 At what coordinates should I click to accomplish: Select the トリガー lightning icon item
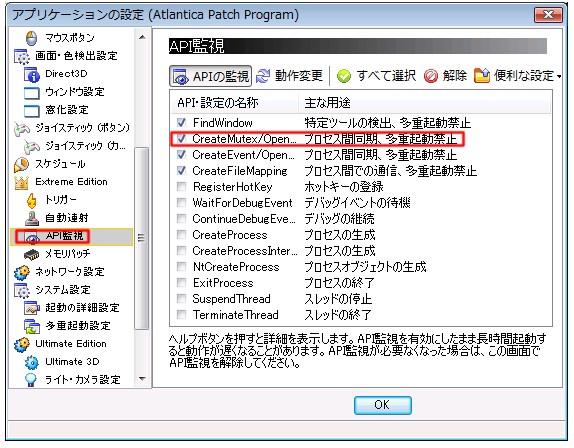click(x=32, y=200)
